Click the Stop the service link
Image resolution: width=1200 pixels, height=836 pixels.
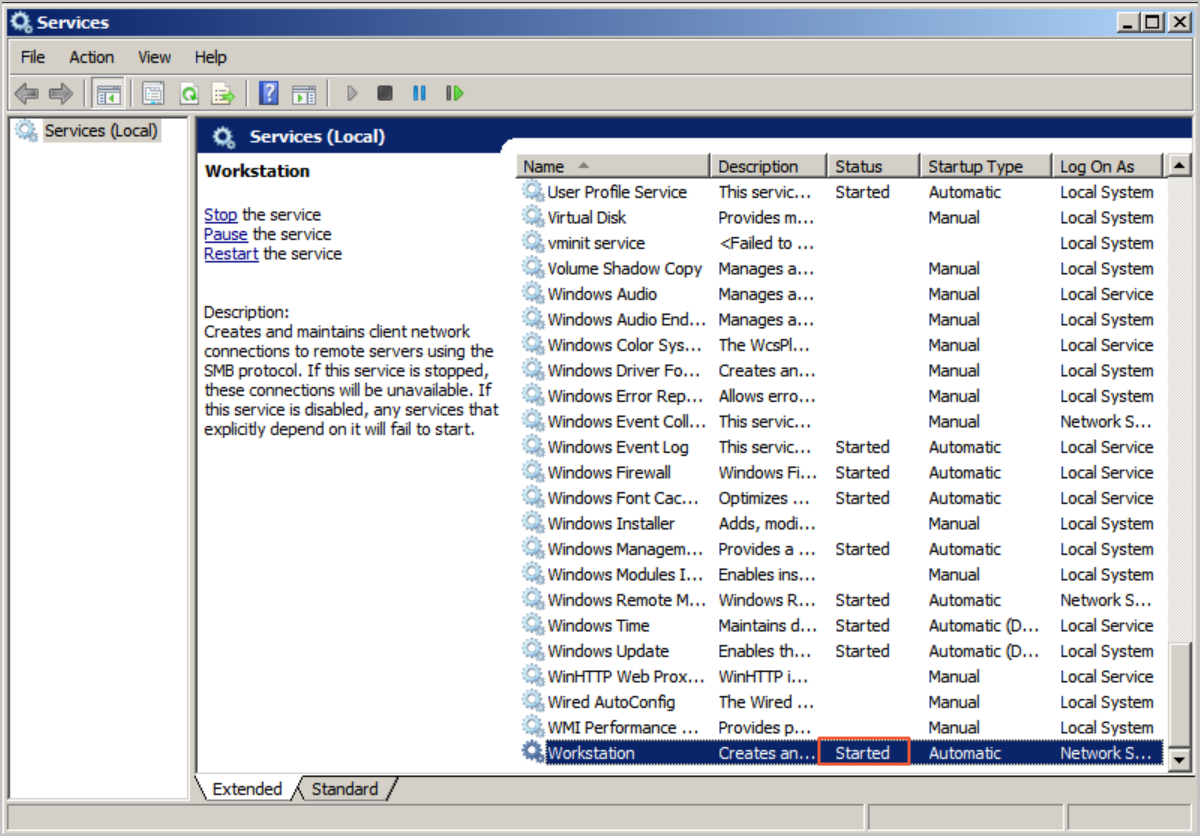[x=220, y=215]
